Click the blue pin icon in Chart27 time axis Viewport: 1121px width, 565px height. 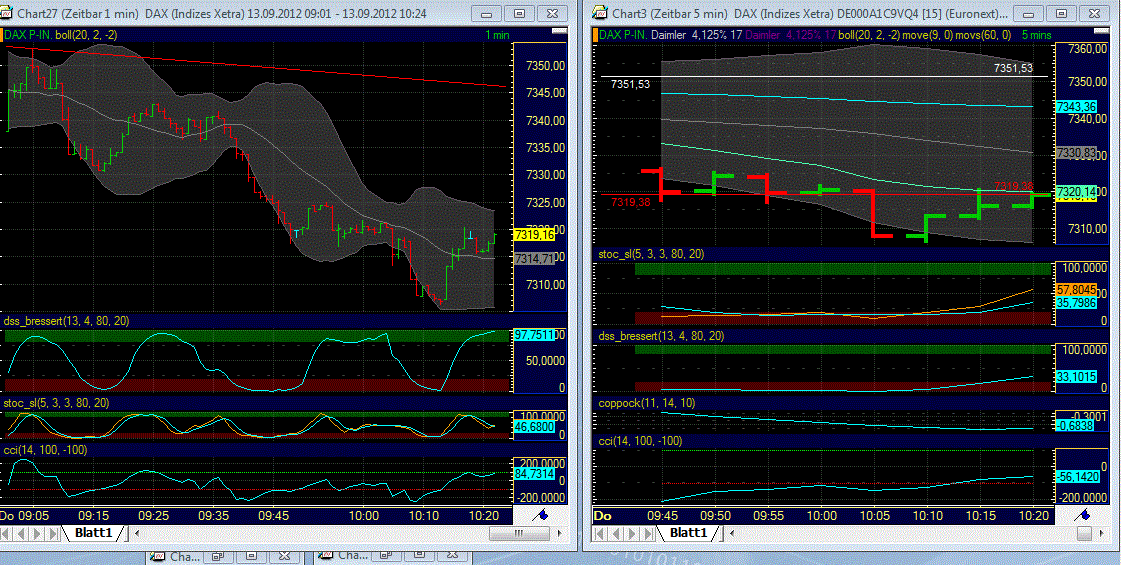tap(542, 514)
